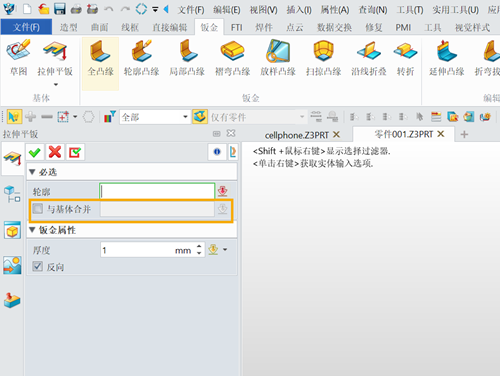Image resolution: width=500 pixels, height=376 pixels.
Task: Click the pick icon beside 轮廓 field
Action: [x=223, y=191]
